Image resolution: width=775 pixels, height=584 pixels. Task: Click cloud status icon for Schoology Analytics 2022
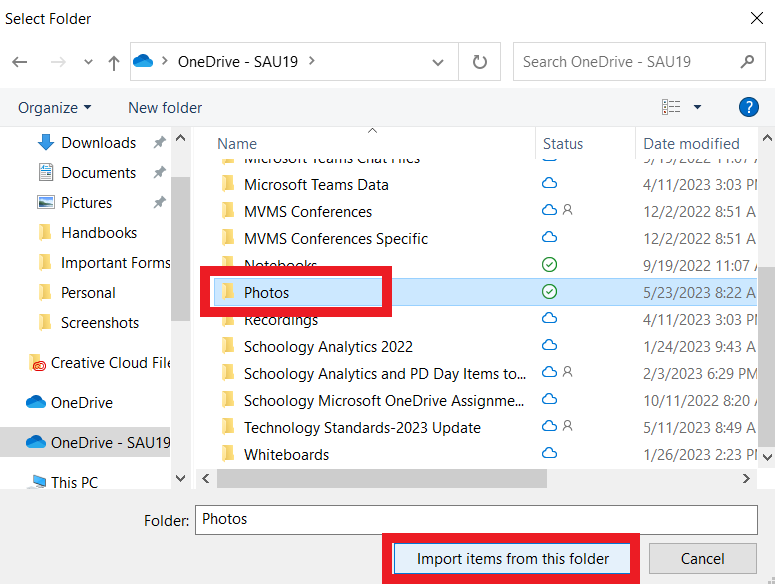tap(549, 345)
